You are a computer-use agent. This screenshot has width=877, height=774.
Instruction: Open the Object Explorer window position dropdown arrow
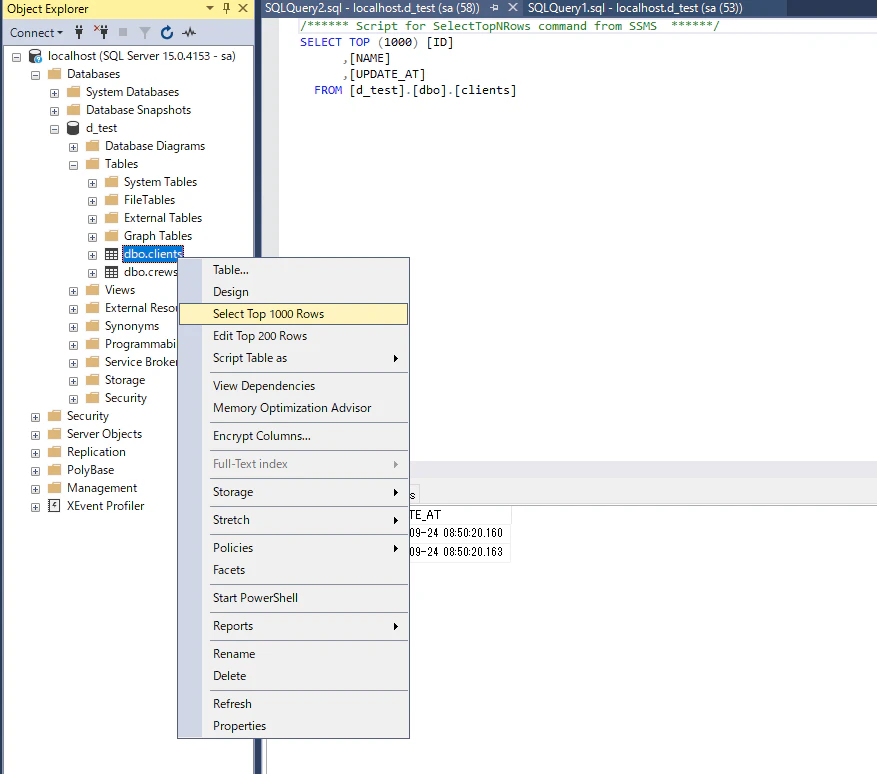coord(210,8)
